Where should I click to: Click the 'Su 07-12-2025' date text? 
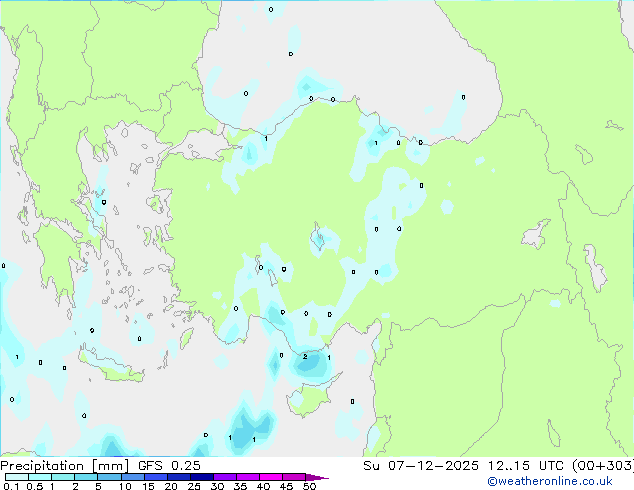(421, 466)
